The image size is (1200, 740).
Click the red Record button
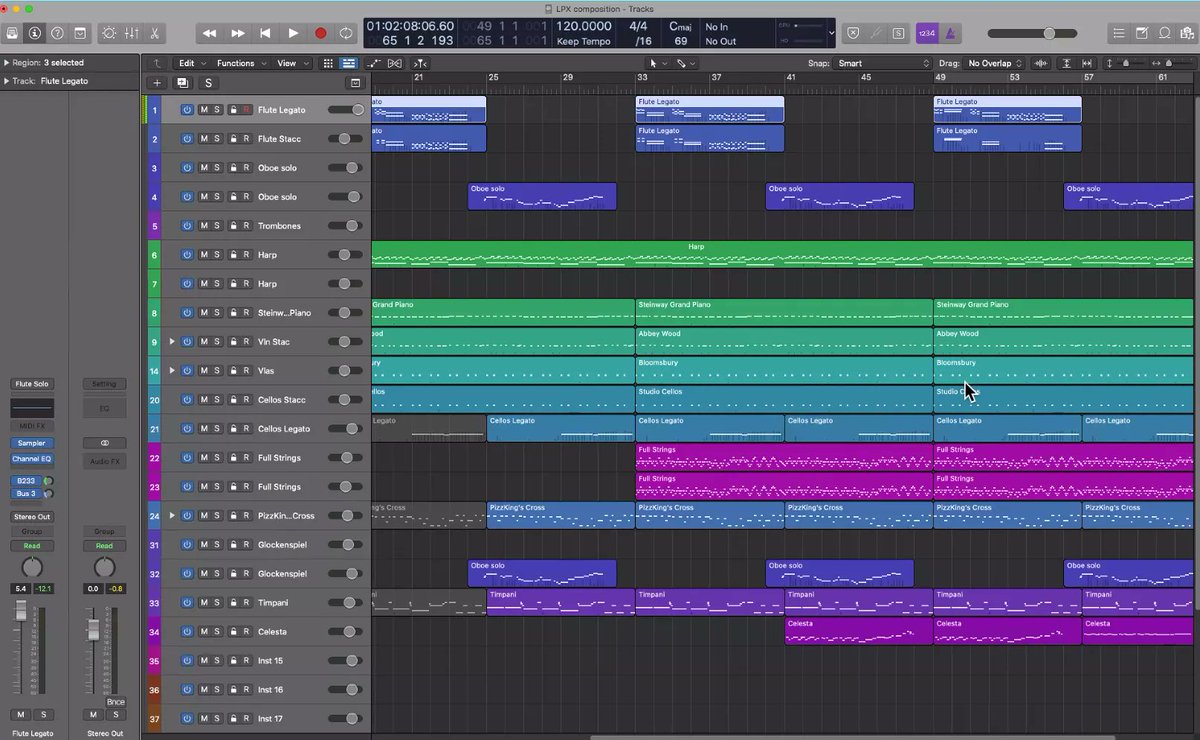click(320, 33)
